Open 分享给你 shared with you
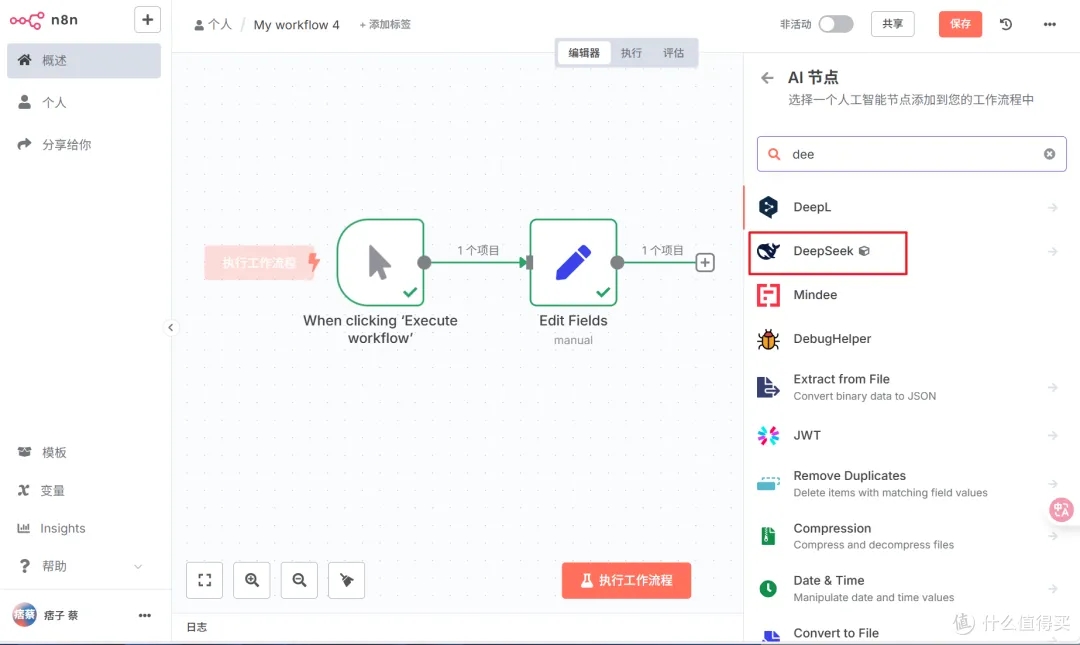Viewport: 1080px width, 645px height. pos(84,145)
